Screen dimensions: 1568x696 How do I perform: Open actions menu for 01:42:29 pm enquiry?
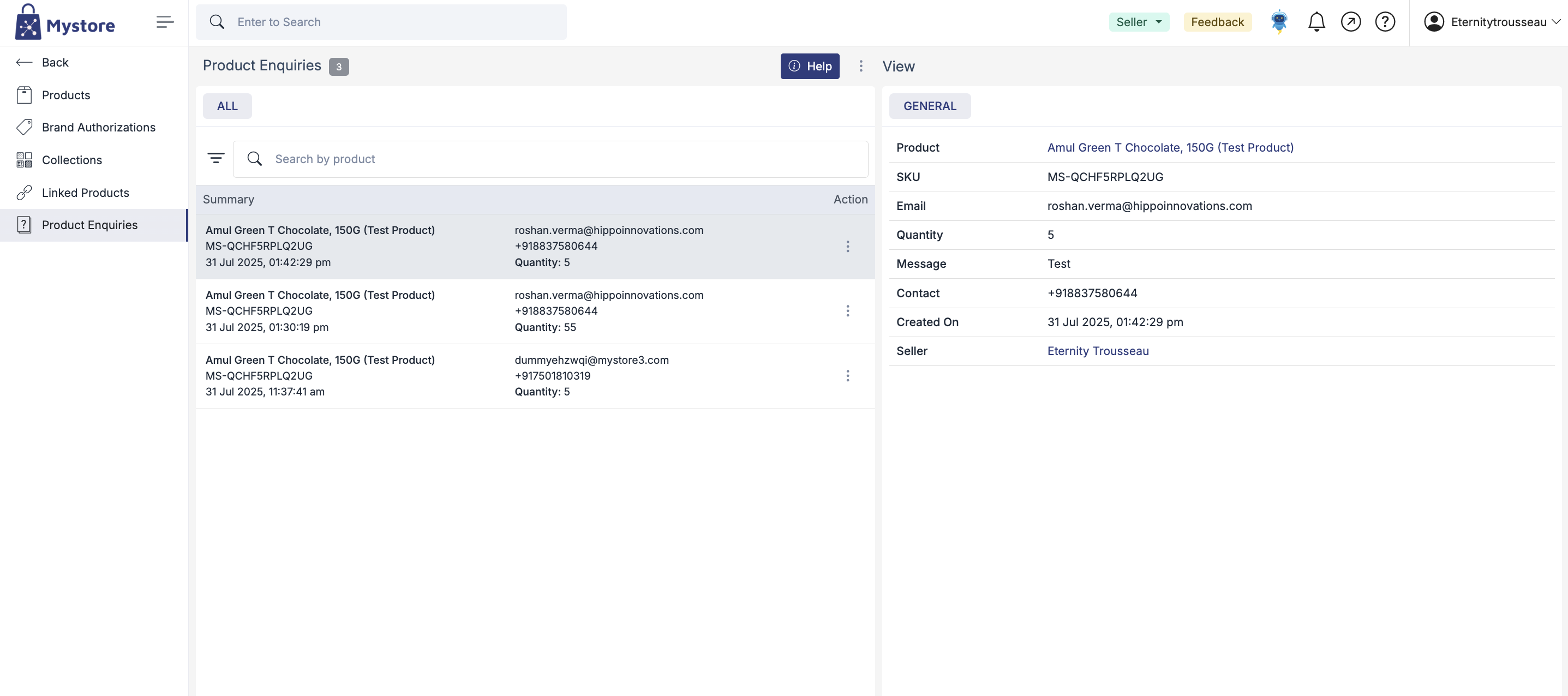coord(847,247)
